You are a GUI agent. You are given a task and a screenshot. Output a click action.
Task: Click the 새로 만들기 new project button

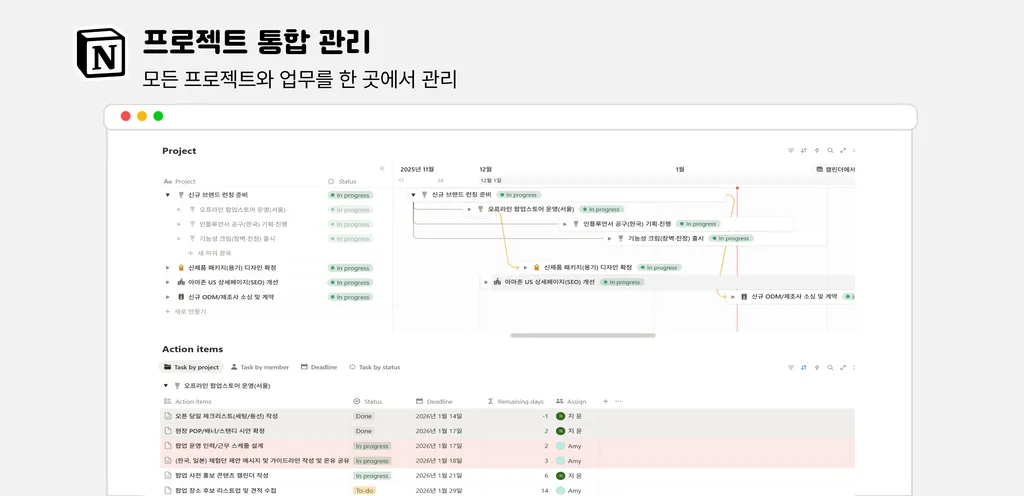[185, 311]
